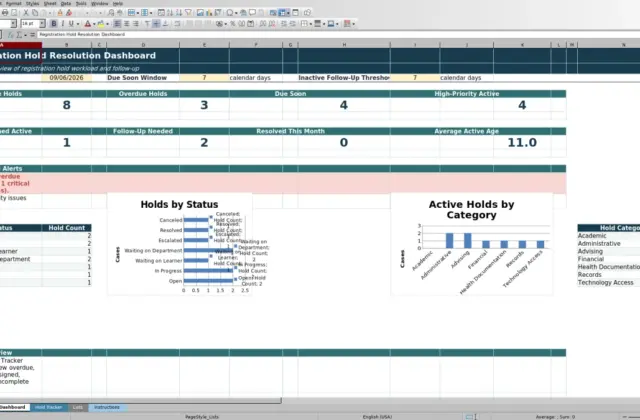Select the Dashboard sheet tab

(x=13, y=407)
